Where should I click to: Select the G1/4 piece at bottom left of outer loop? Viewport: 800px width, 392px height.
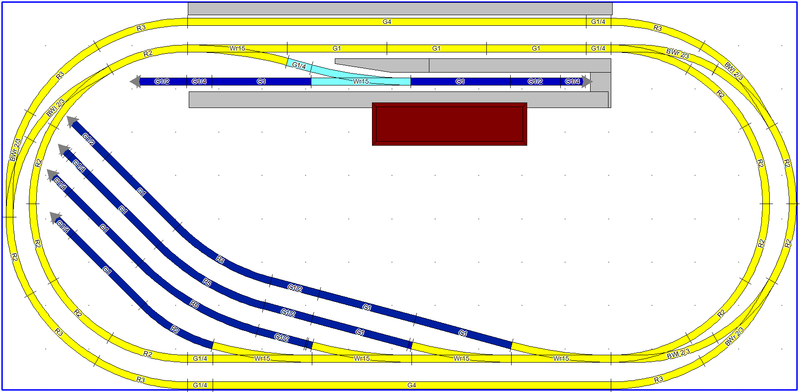200,384
